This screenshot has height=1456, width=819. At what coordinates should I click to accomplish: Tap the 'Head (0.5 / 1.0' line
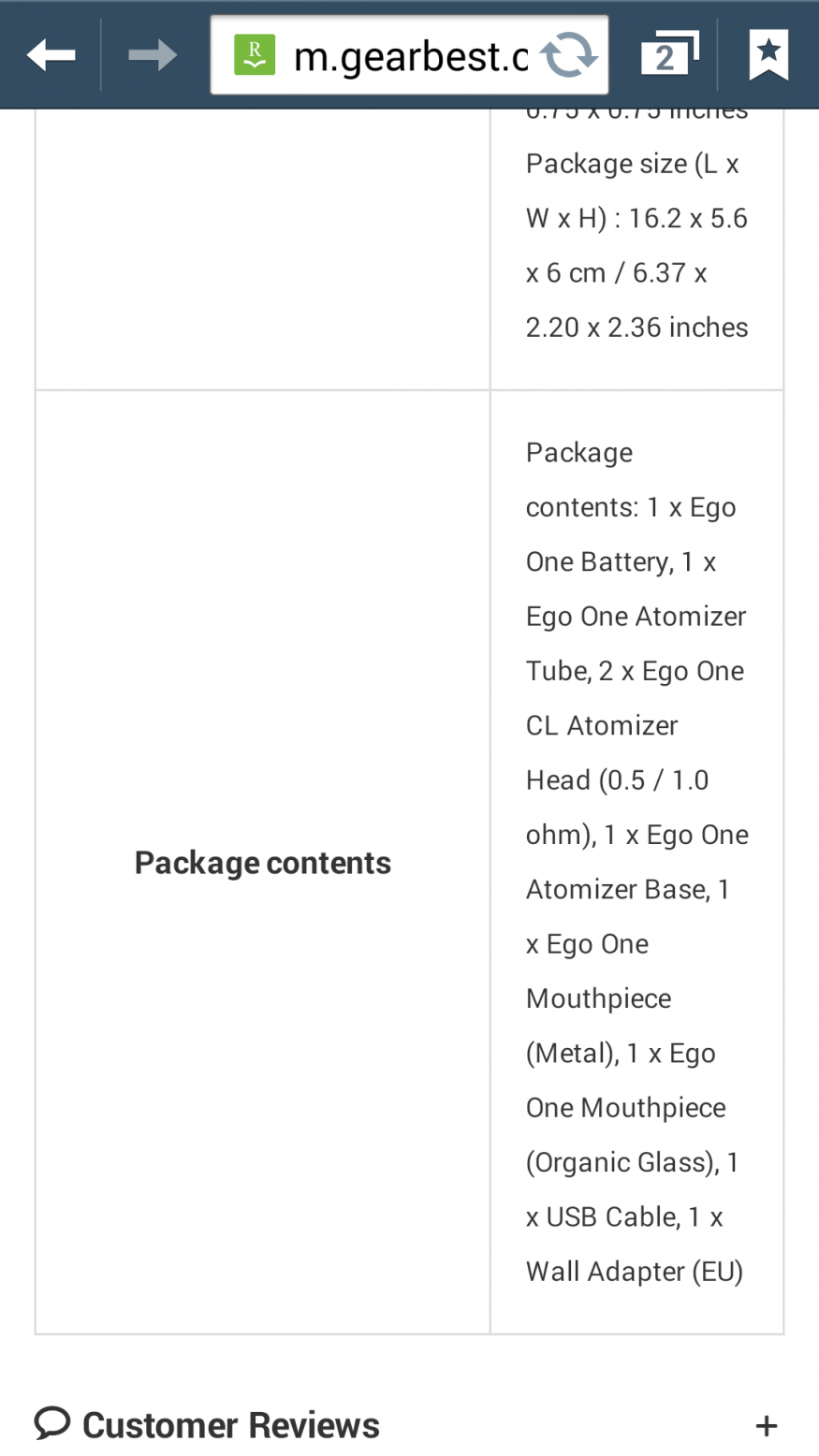pyautogui.click(x=618, y=780)
